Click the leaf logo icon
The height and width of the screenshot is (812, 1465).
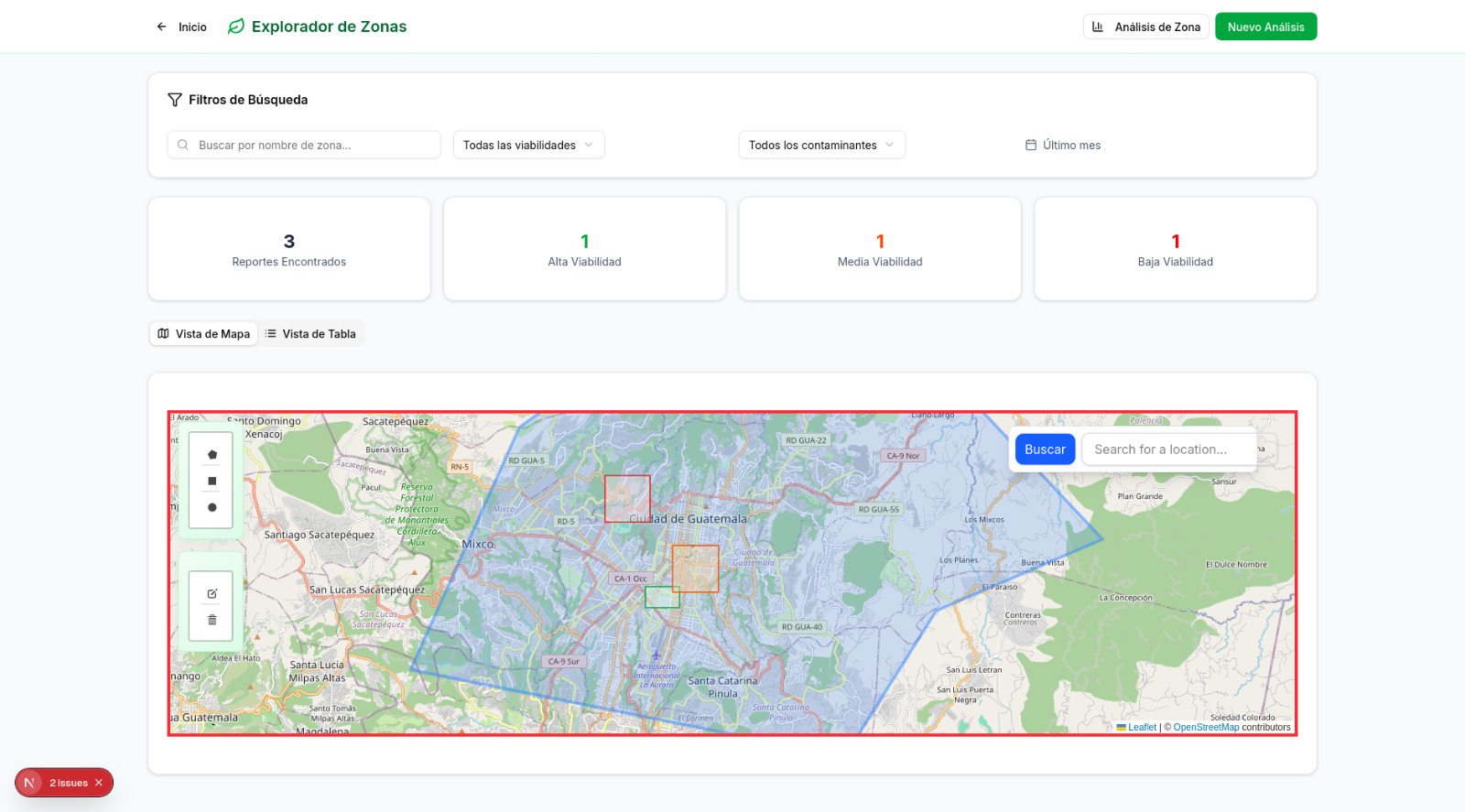[236, 27]
